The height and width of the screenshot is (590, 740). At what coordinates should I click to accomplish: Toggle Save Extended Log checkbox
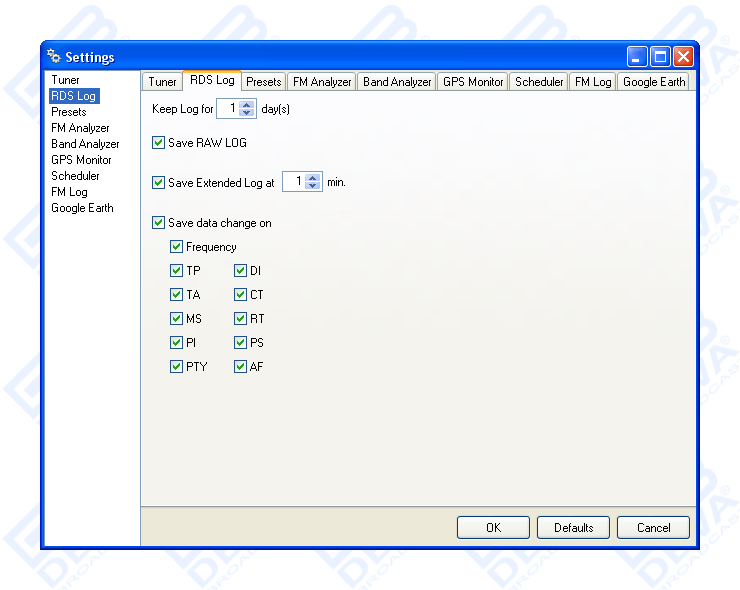[158, 183]
